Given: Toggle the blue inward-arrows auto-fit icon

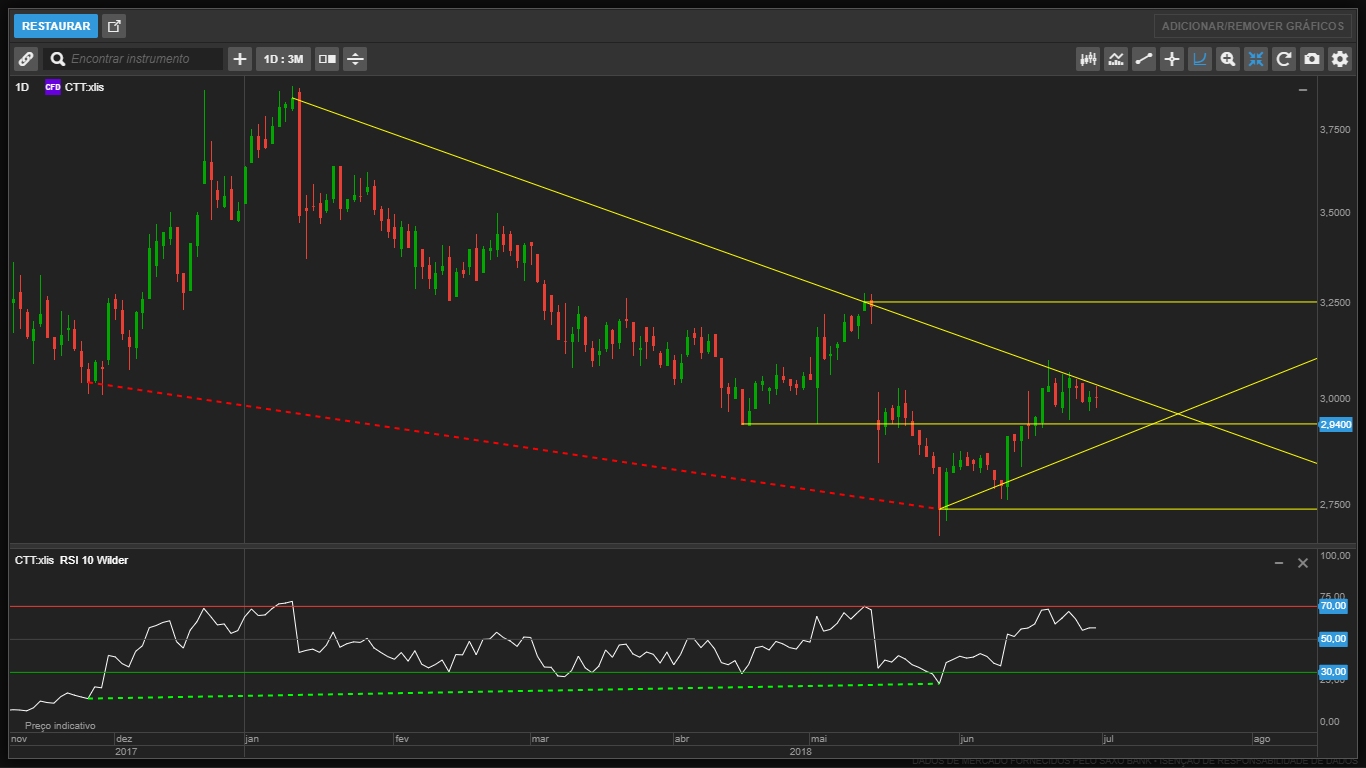Looking at the screenshot, I should click(x=1256, y=59).
